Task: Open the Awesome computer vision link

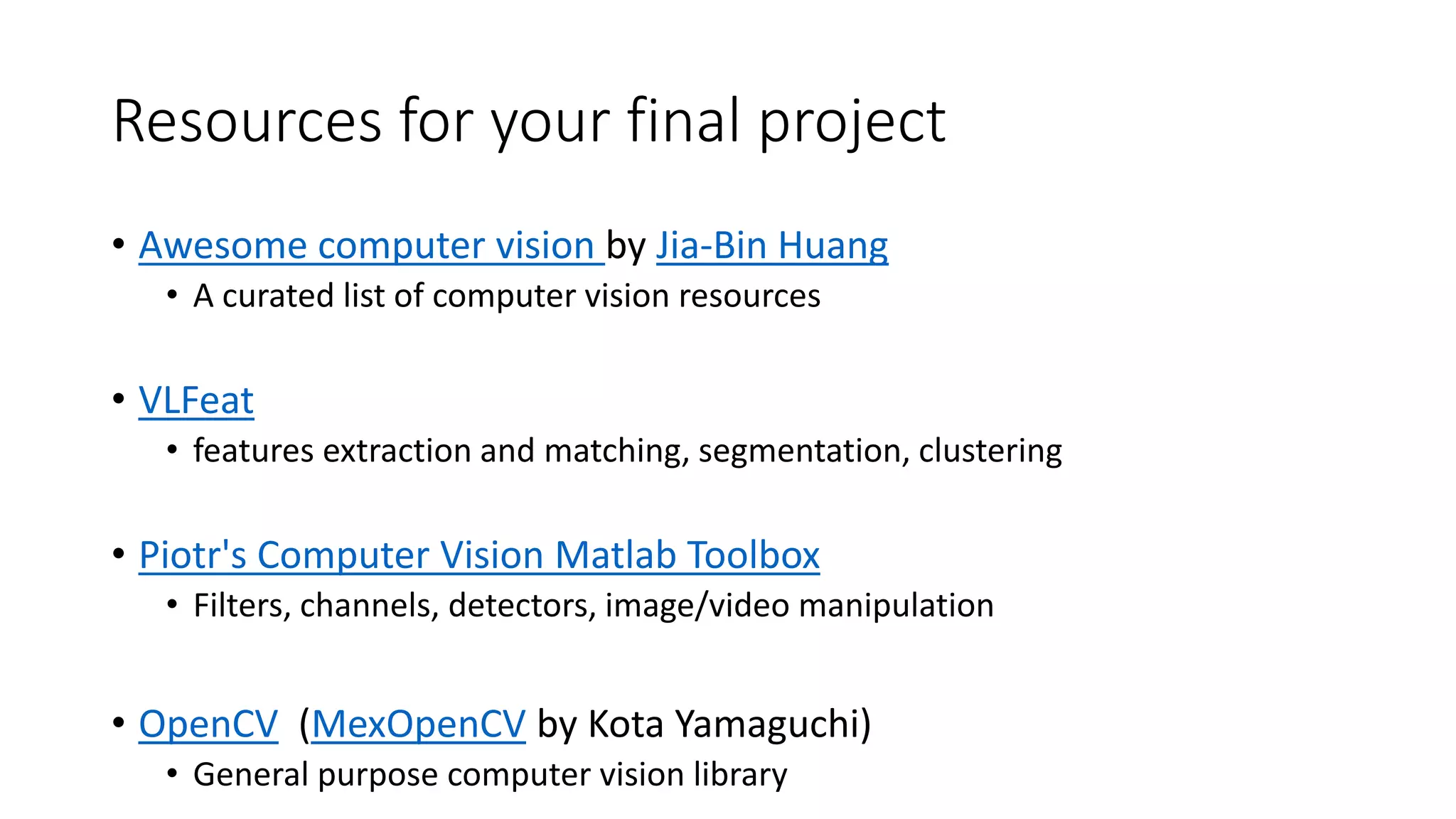Action: [371, 245]
